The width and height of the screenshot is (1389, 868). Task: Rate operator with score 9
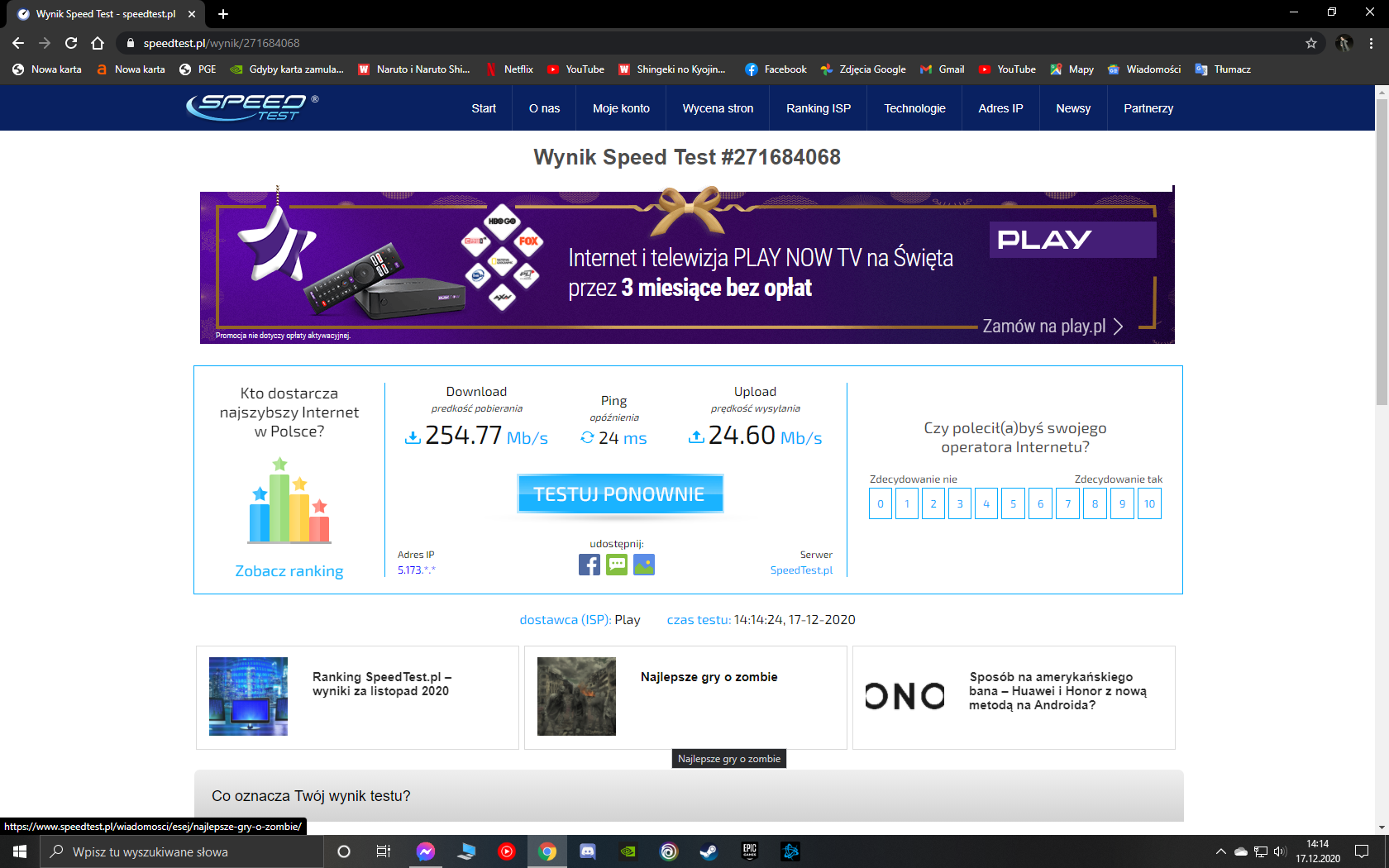pos(1122,503)
